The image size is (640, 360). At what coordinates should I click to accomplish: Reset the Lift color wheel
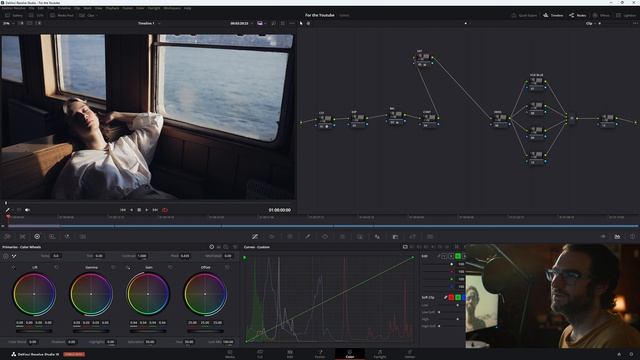point(56,267)
